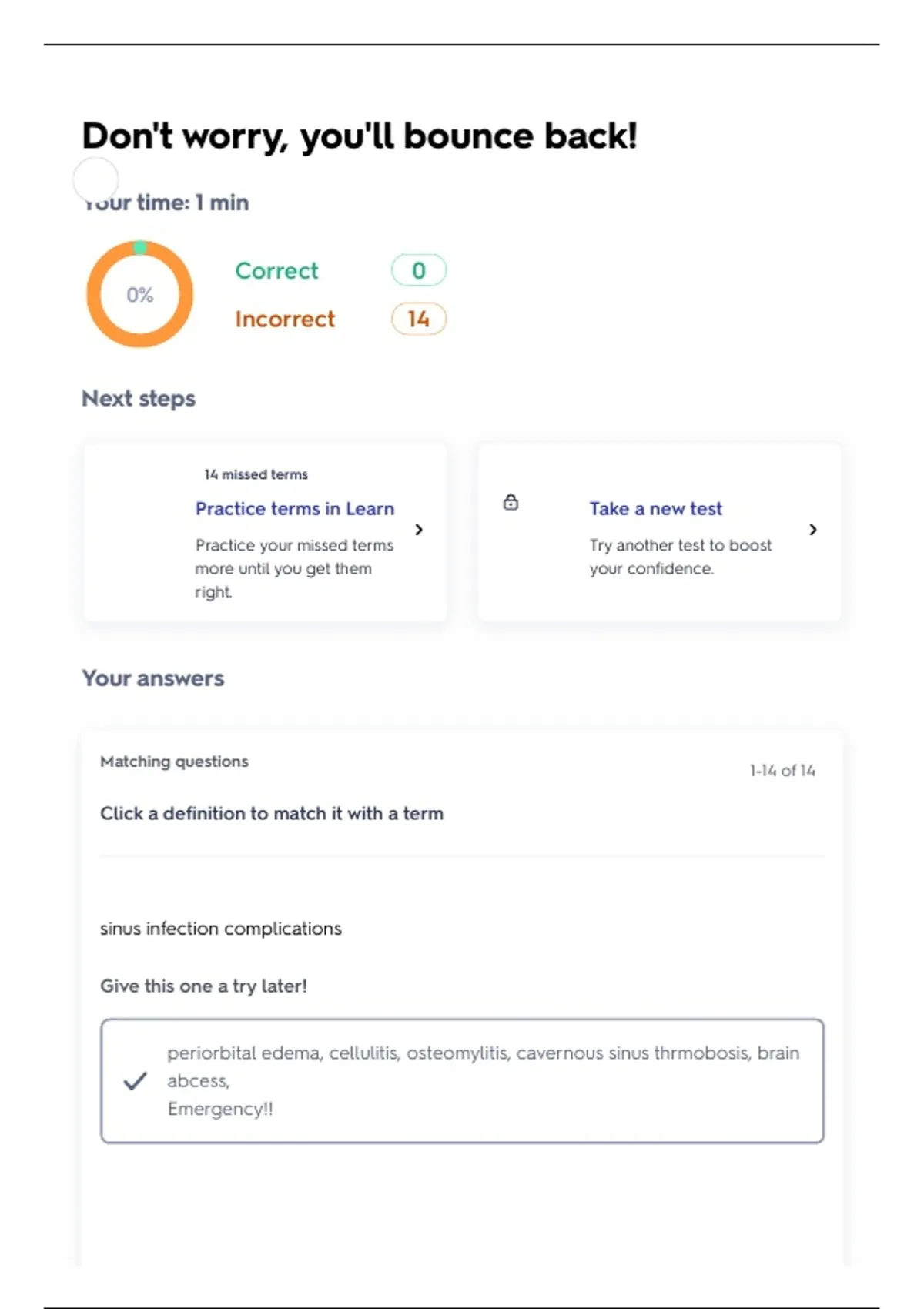Click the green Correct count badge
Image resolution: width=924 pixels, height=1309 pixels.
pyautogui.click(x=418, y=270)
